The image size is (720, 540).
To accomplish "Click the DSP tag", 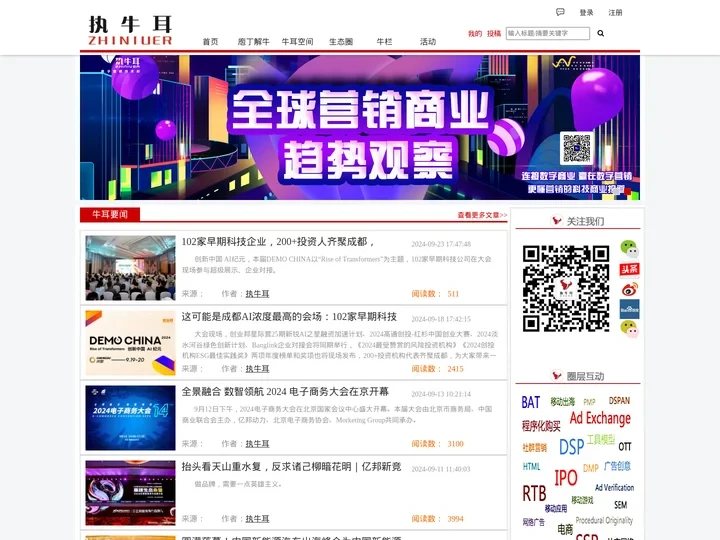I will tap(571, 446).
